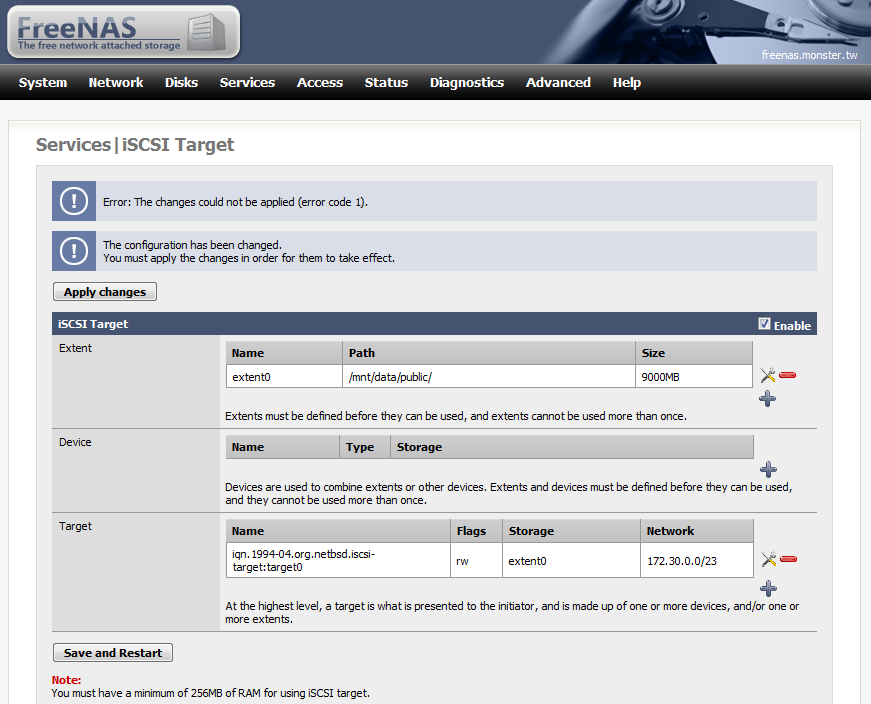
Task: Open the Help menu
Action: coord(627,83)
